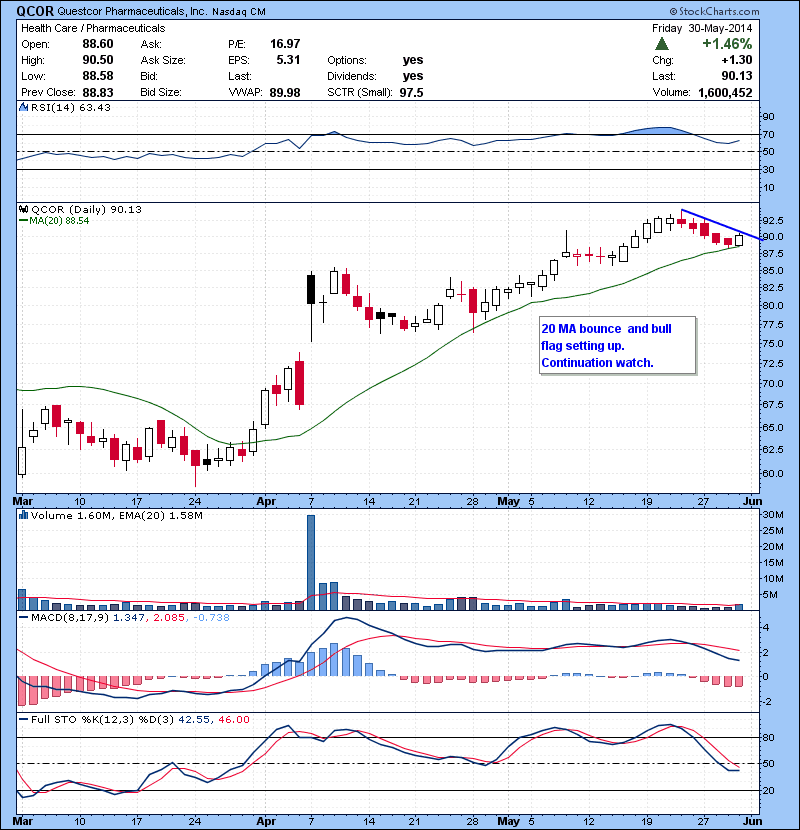Image resolution: width=800 pixels, height=830 pixels.
Task: Click the MACD signal value 2.085
Action: (x=169, y=617)
